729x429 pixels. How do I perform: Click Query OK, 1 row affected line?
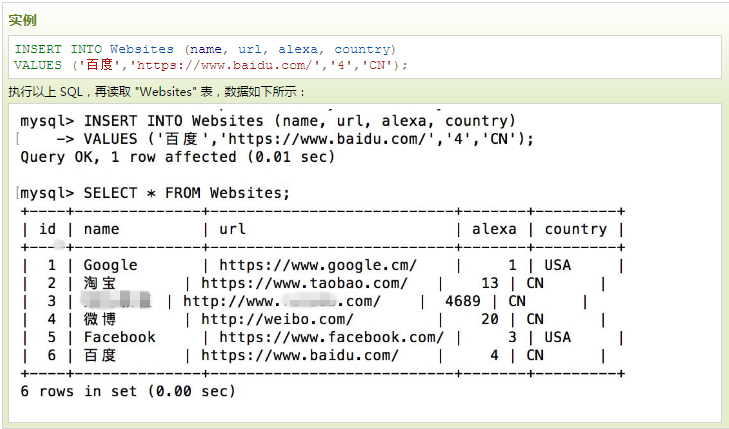(177, 157)
